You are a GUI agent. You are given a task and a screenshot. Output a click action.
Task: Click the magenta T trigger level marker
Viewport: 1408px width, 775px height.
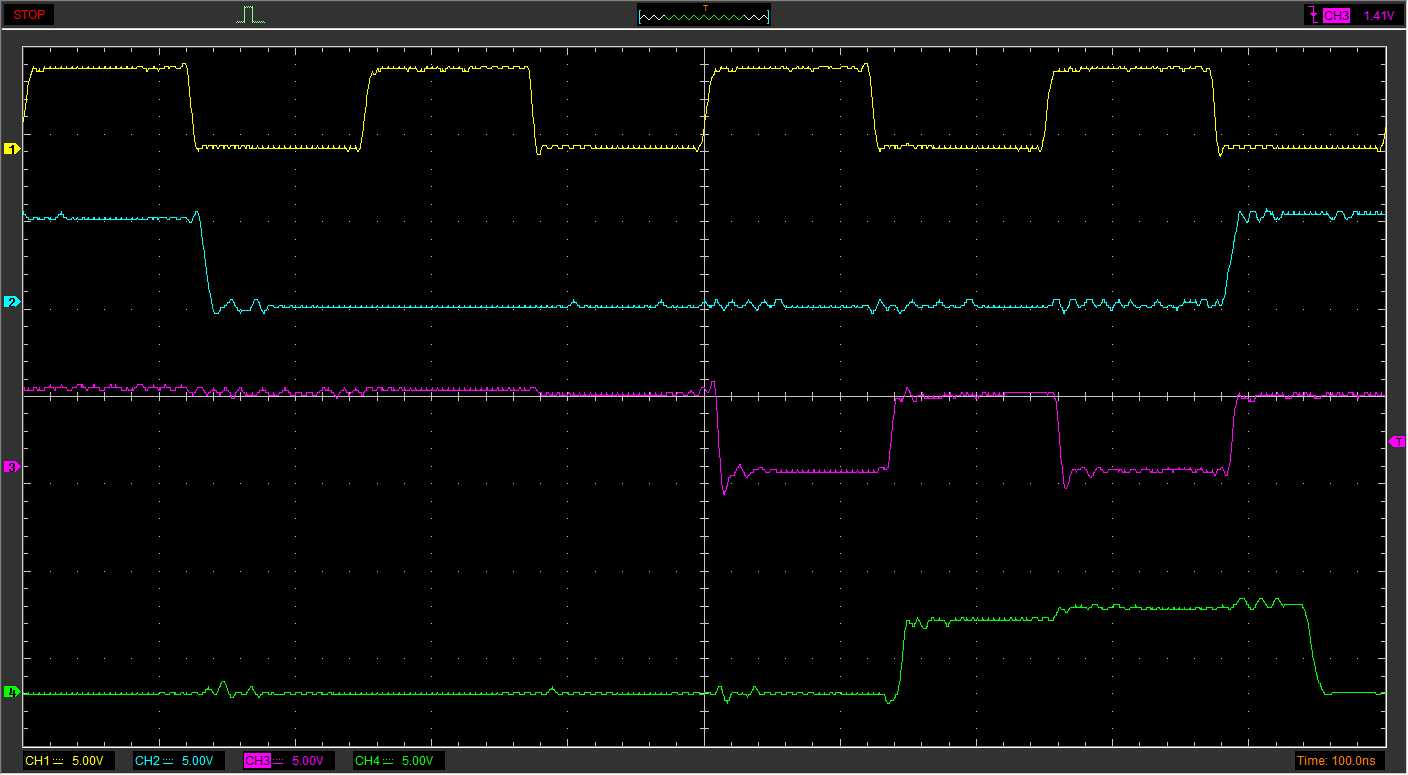pyautogui.click(x=1397, y=441)
